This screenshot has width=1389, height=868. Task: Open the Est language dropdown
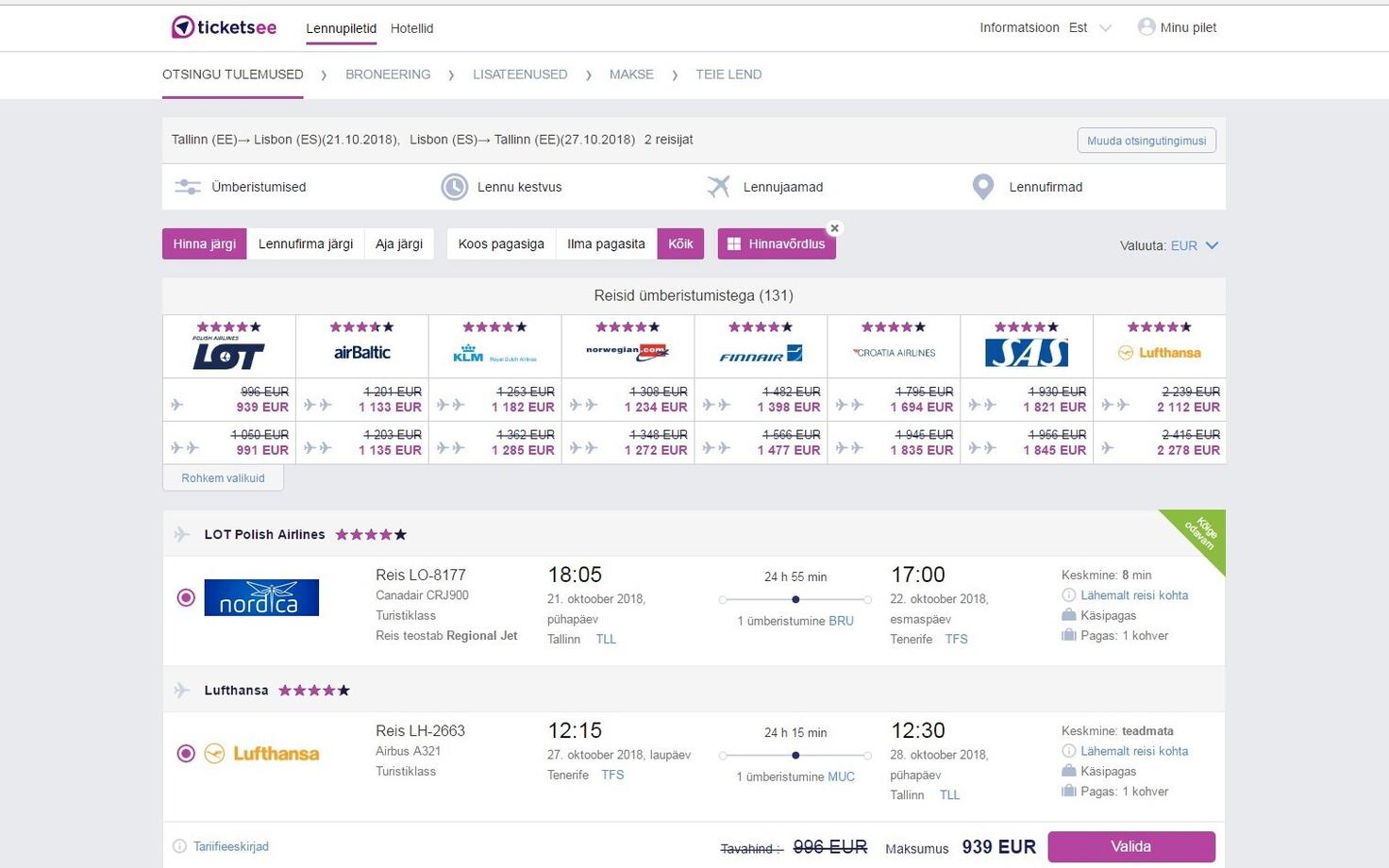(1090, 27)
